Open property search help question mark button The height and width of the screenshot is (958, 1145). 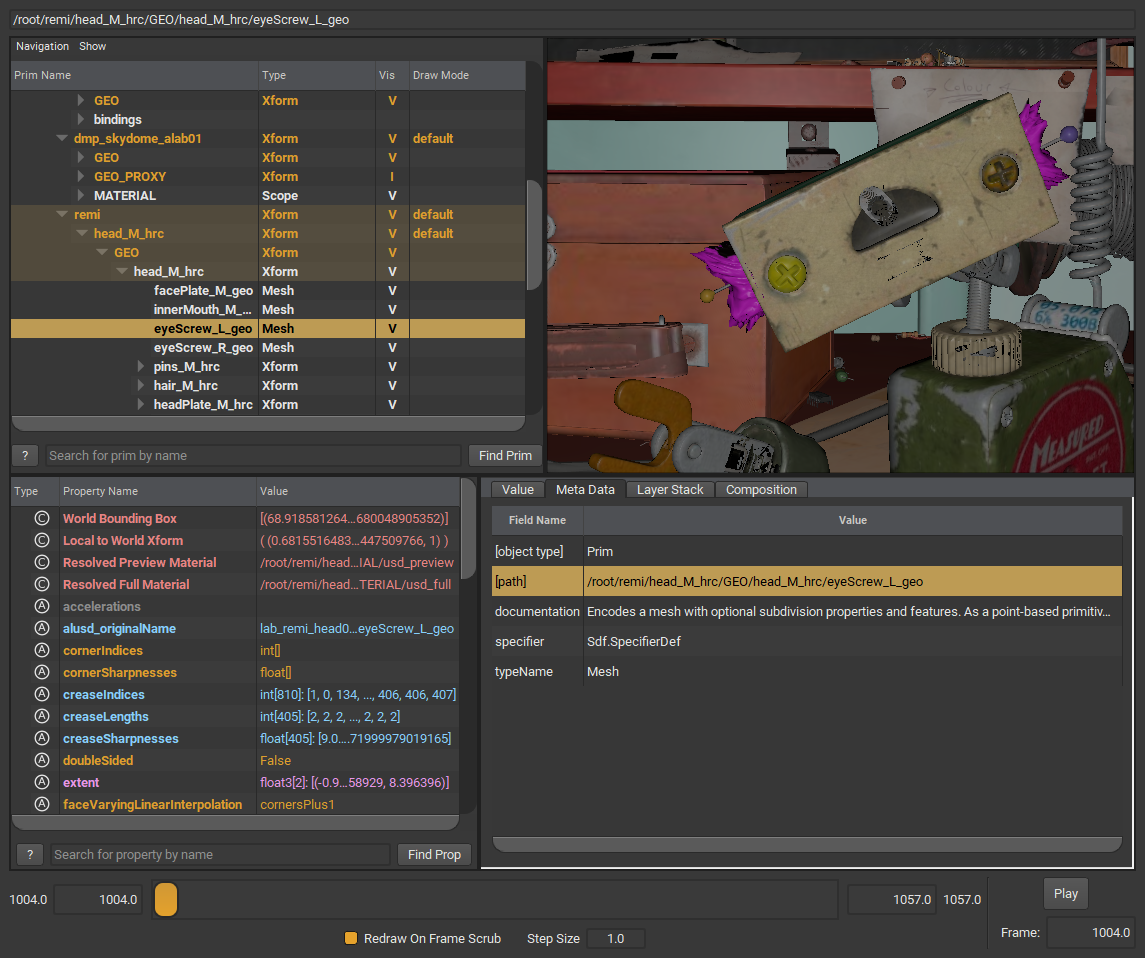[x=30, y=854]
